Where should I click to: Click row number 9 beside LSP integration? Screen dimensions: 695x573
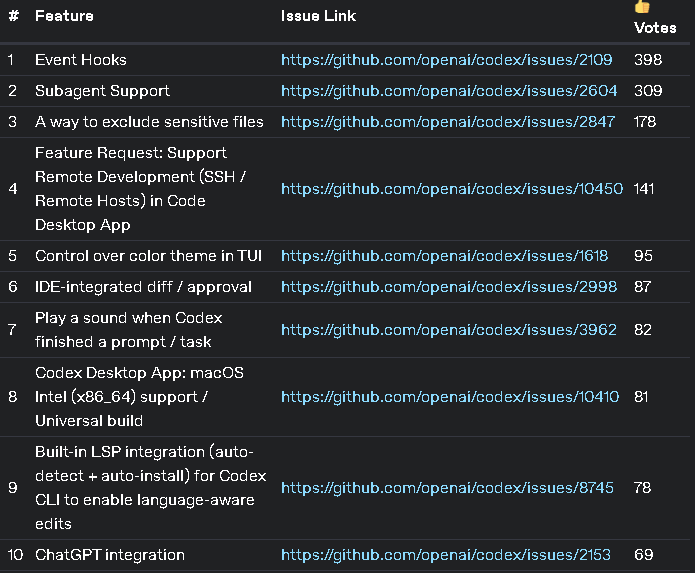13,488
